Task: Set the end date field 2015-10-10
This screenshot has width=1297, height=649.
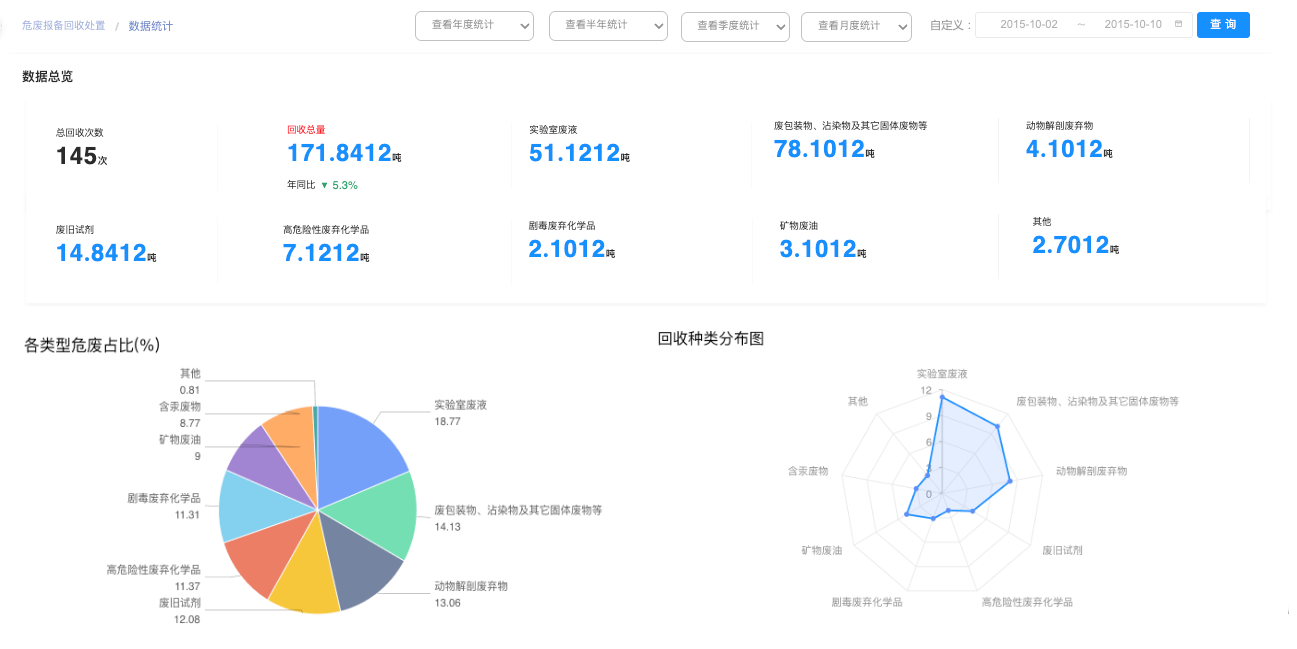Action: [x=1132, y=24]
